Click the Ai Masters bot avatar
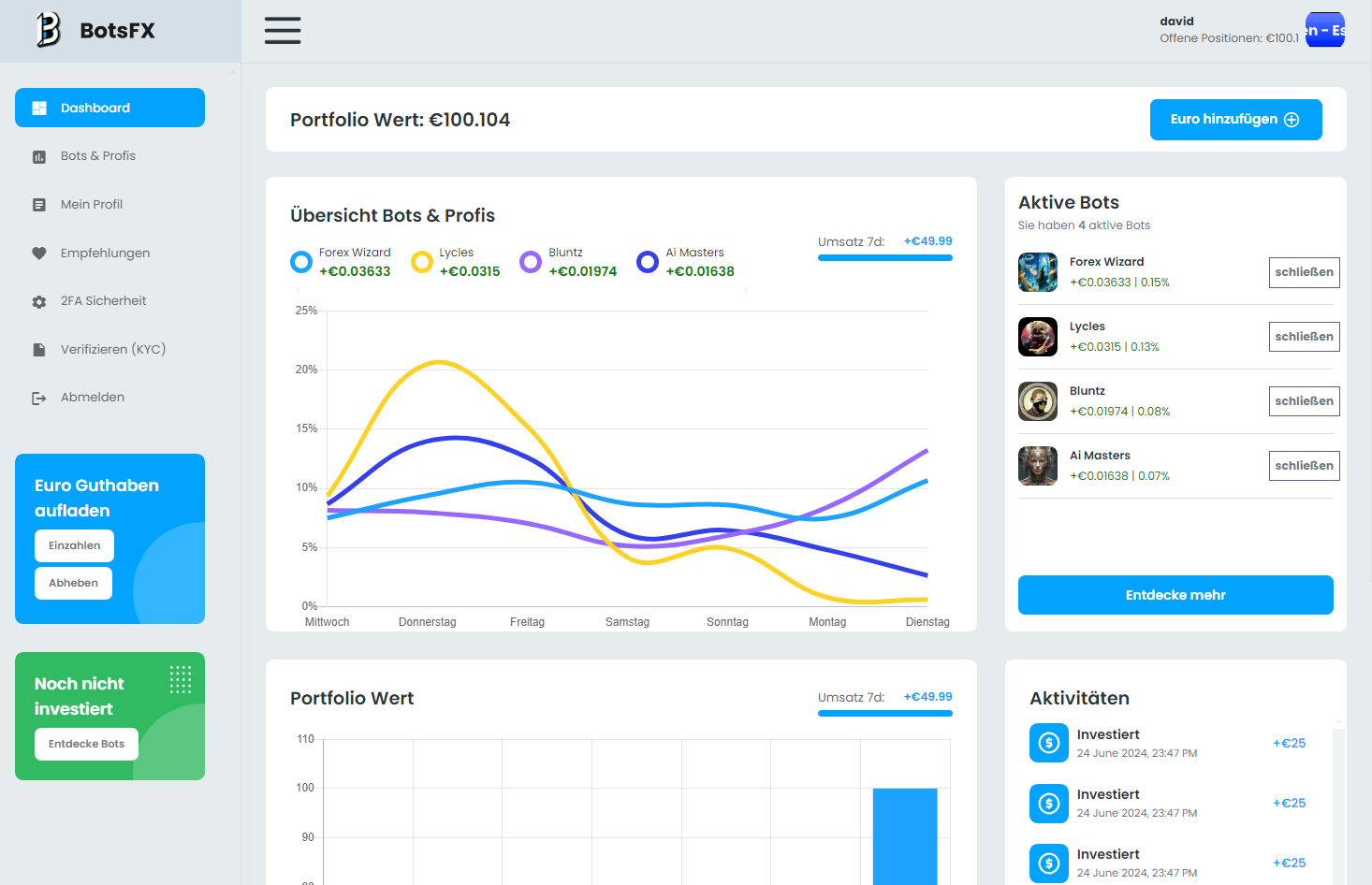The height and width of the screenshot is (885, 1372). [1038, 466]
